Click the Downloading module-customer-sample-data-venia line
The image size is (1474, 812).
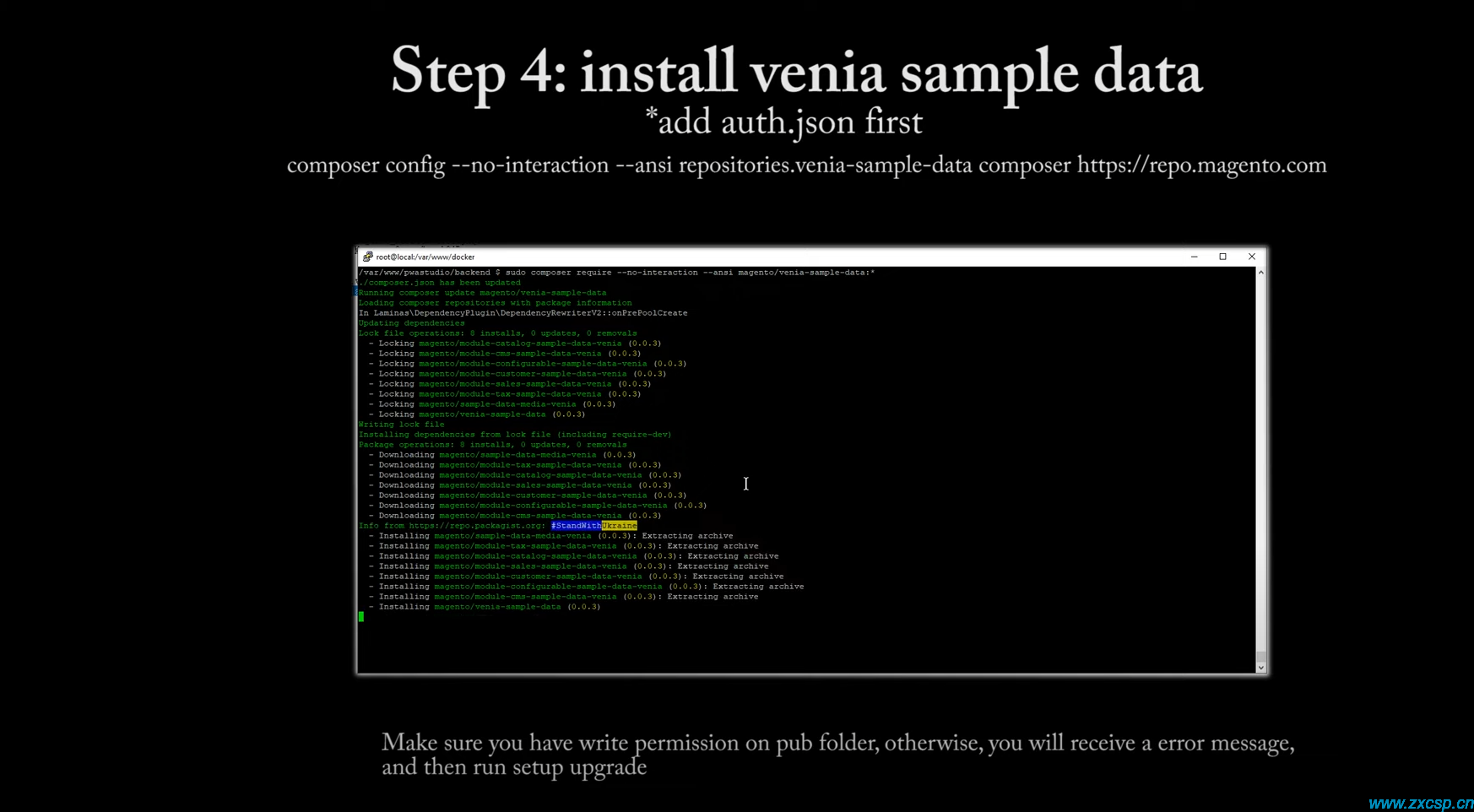tap(528, 495)
